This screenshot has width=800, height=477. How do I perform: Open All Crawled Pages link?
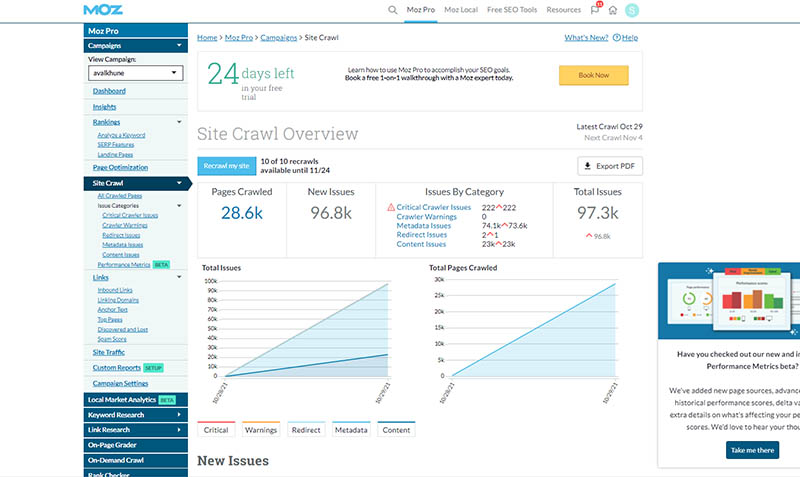(120, 195)
